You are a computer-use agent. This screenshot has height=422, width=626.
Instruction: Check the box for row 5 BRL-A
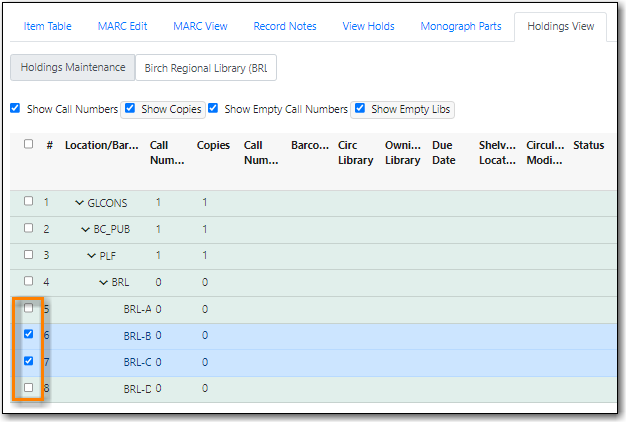point(29,308)
